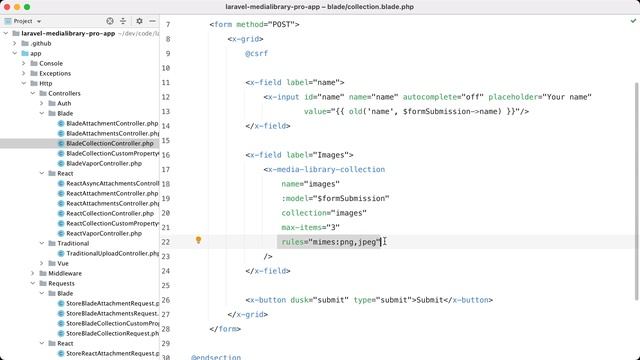Screen dimensions: 640x360
Task: Collapse the app folder
Action: tap(15, 53)
